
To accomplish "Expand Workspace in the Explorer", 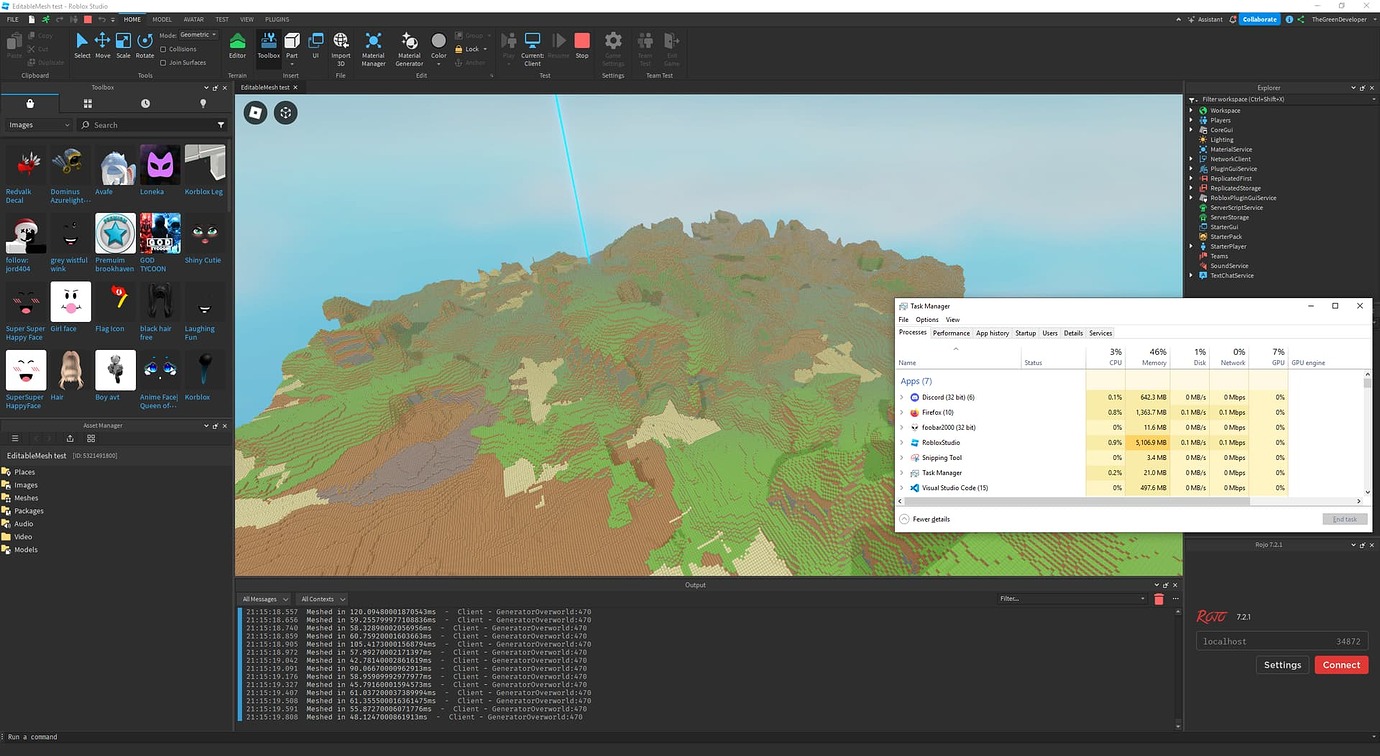I will (x=1190, y=110).
